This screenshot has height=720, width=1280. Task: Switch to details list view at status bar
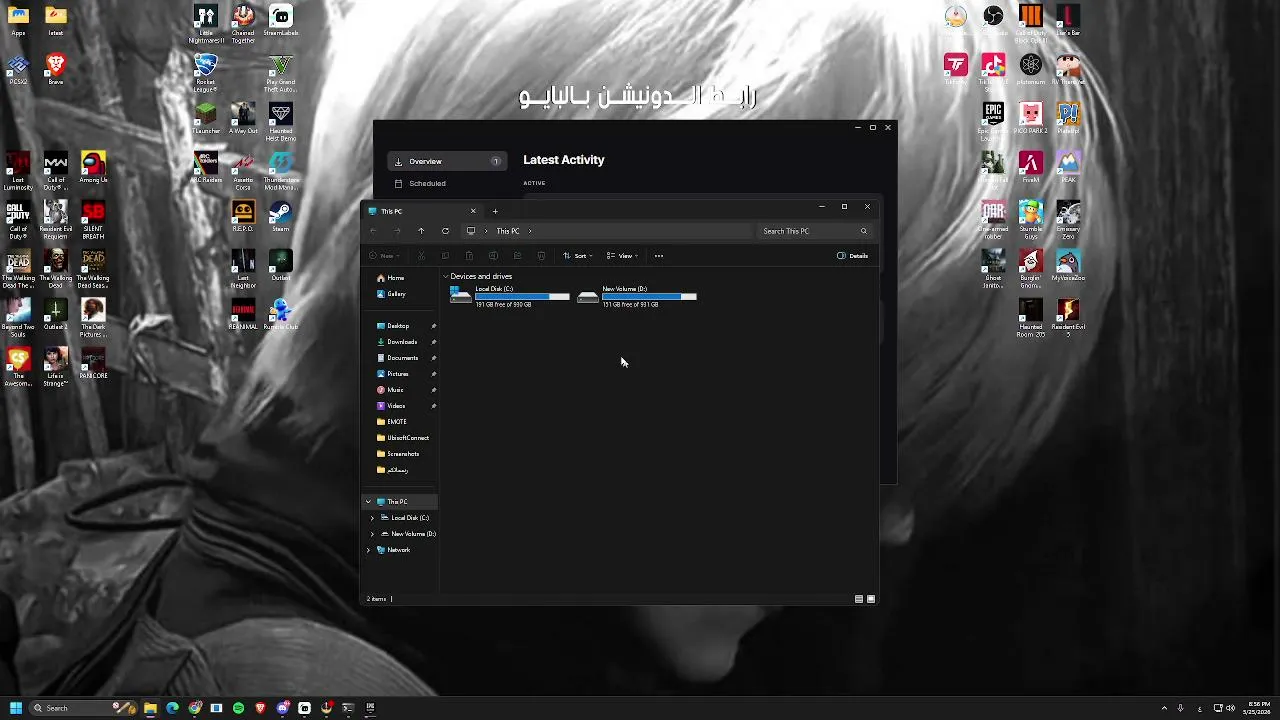click(x=859, y=599)
